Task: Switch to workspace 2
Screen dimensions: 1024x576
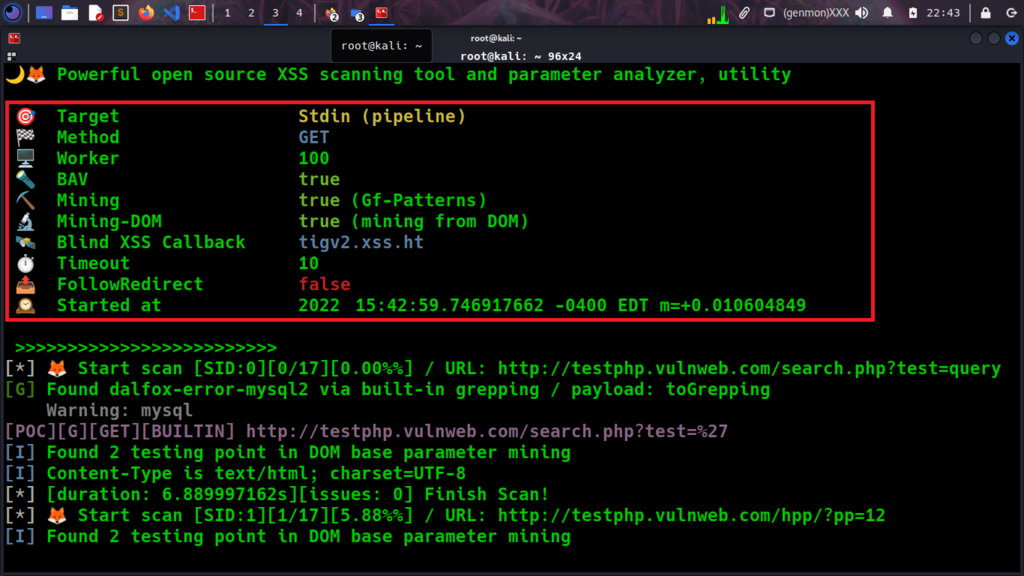Action: [251, 13]
